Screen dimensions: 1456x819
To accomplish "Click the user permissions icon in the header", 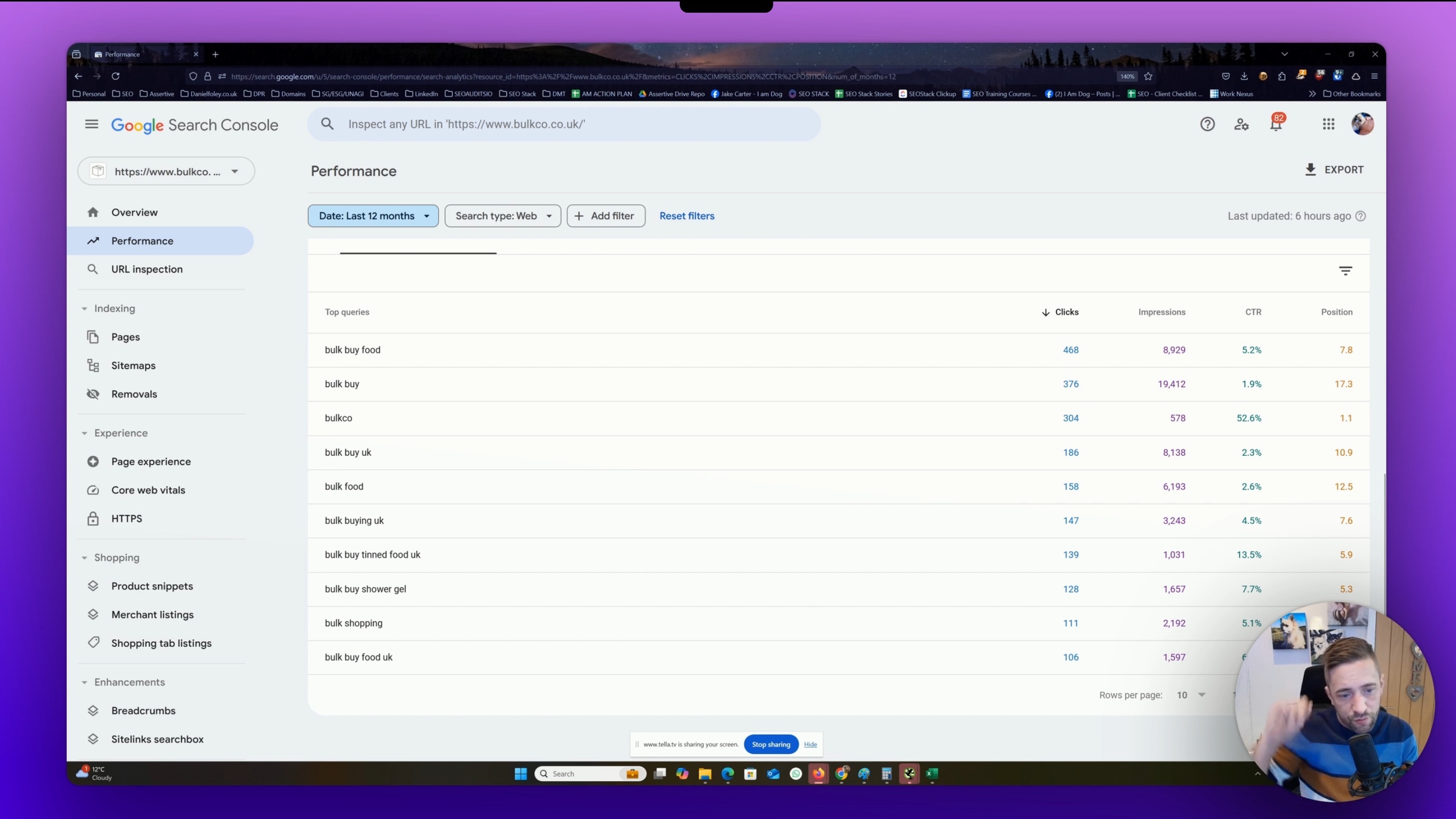I will 1241,124.
